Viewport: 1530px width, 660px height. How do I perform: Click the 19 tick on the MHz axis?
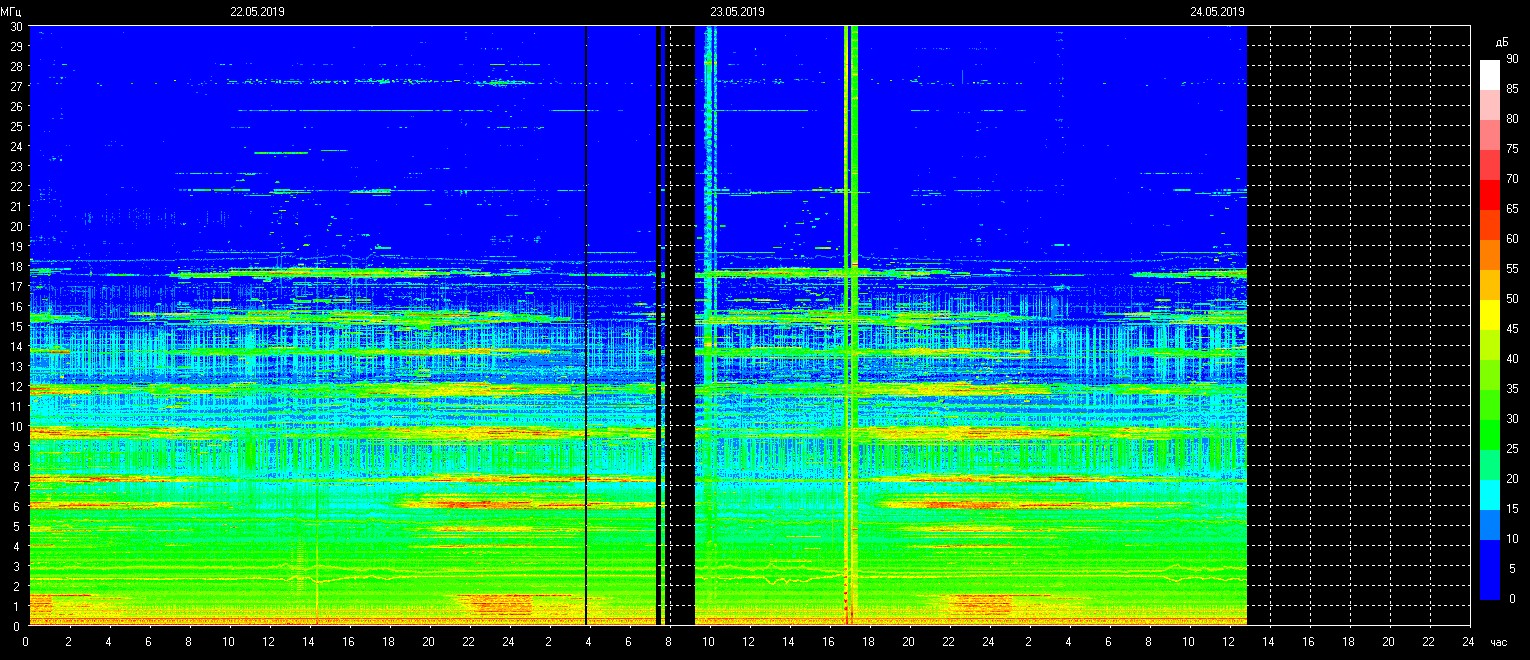(16, 246)
